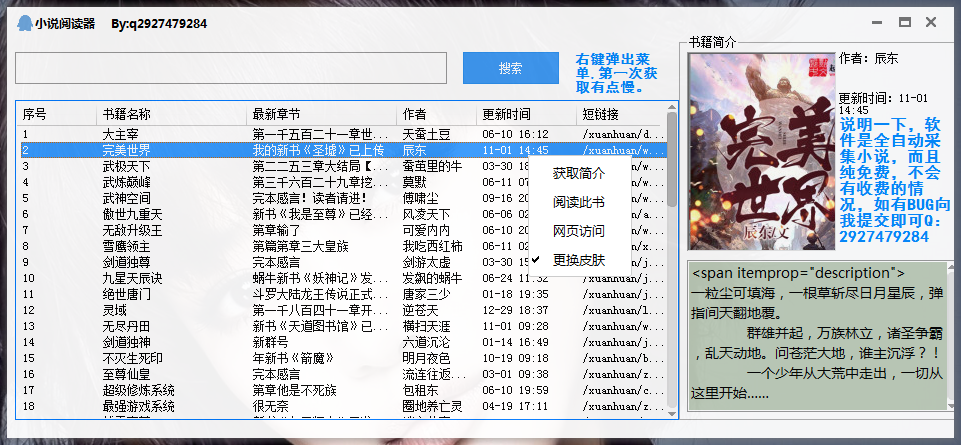Choose 网页访问 from the context menu
This screenshot has height=445, width=961.
coord(579,231)
